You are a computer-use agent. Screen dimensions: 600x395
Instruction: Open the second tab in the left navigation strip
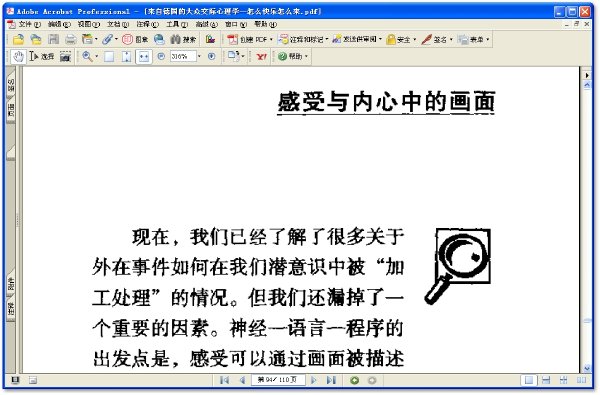pyautogui.click(x=11, y=110)
